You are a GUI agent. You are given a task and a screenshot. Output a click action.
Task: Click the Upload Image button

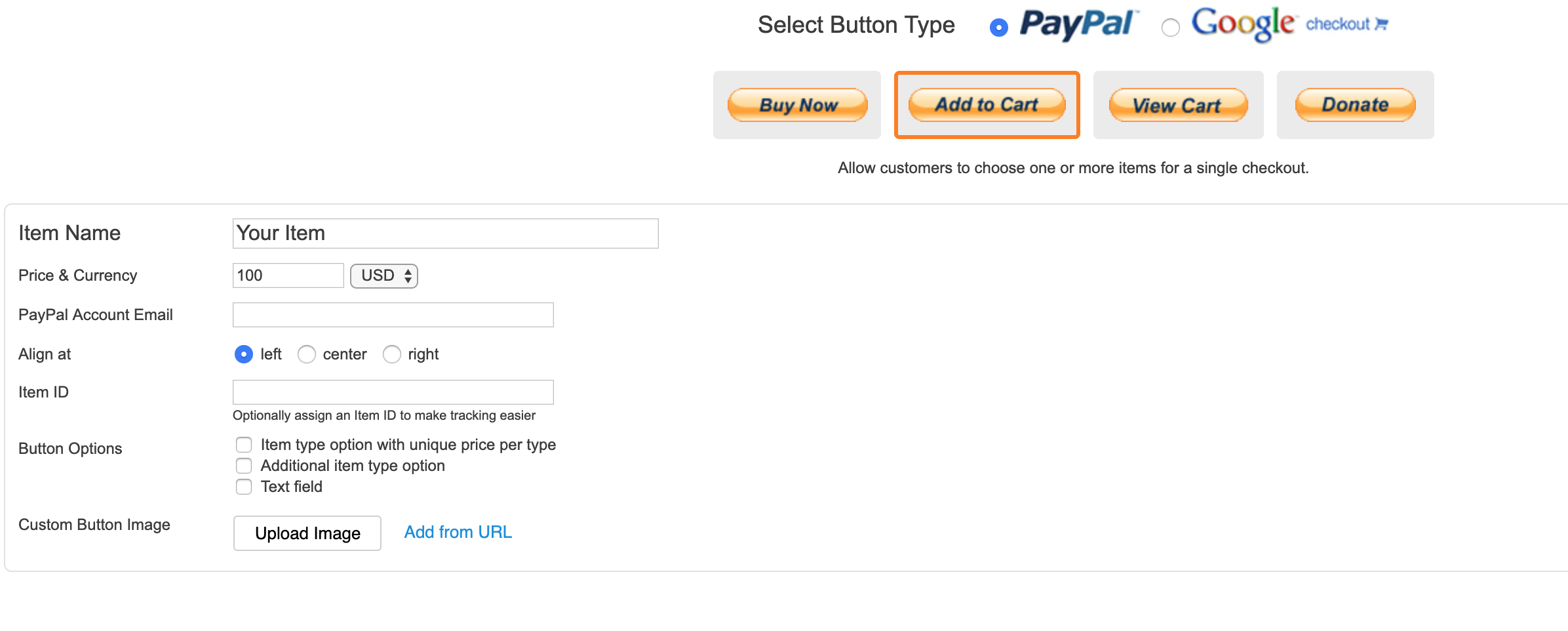tap(307, 533)
